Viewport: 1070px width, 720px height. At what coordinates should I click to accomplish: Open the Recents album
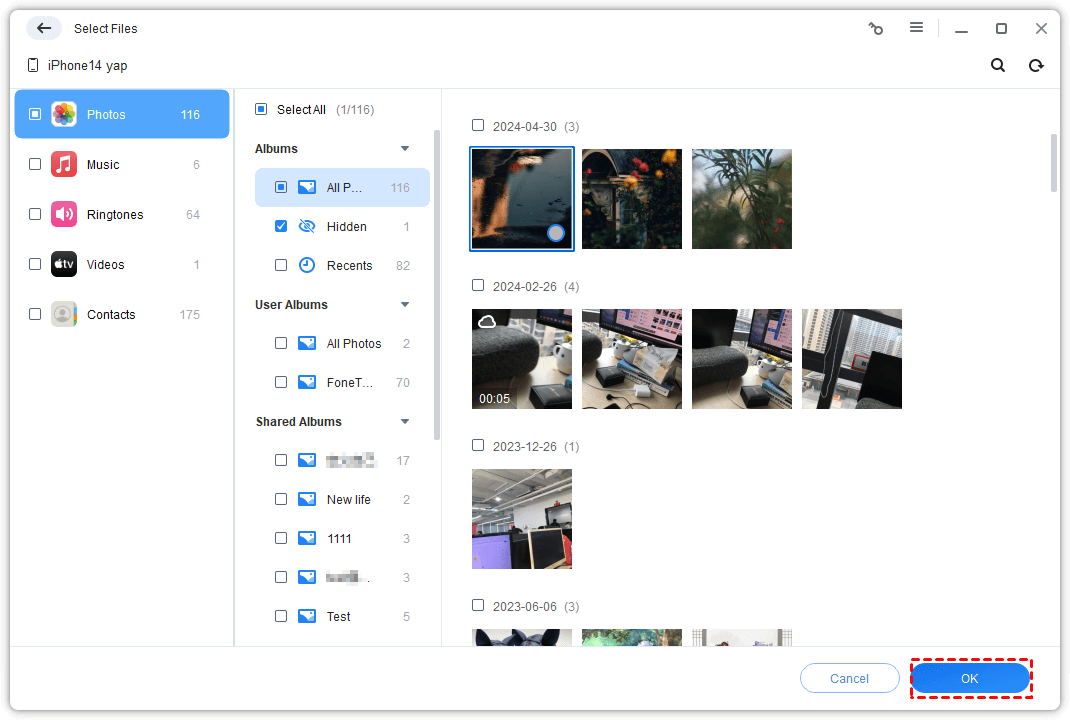pos(342,265)
